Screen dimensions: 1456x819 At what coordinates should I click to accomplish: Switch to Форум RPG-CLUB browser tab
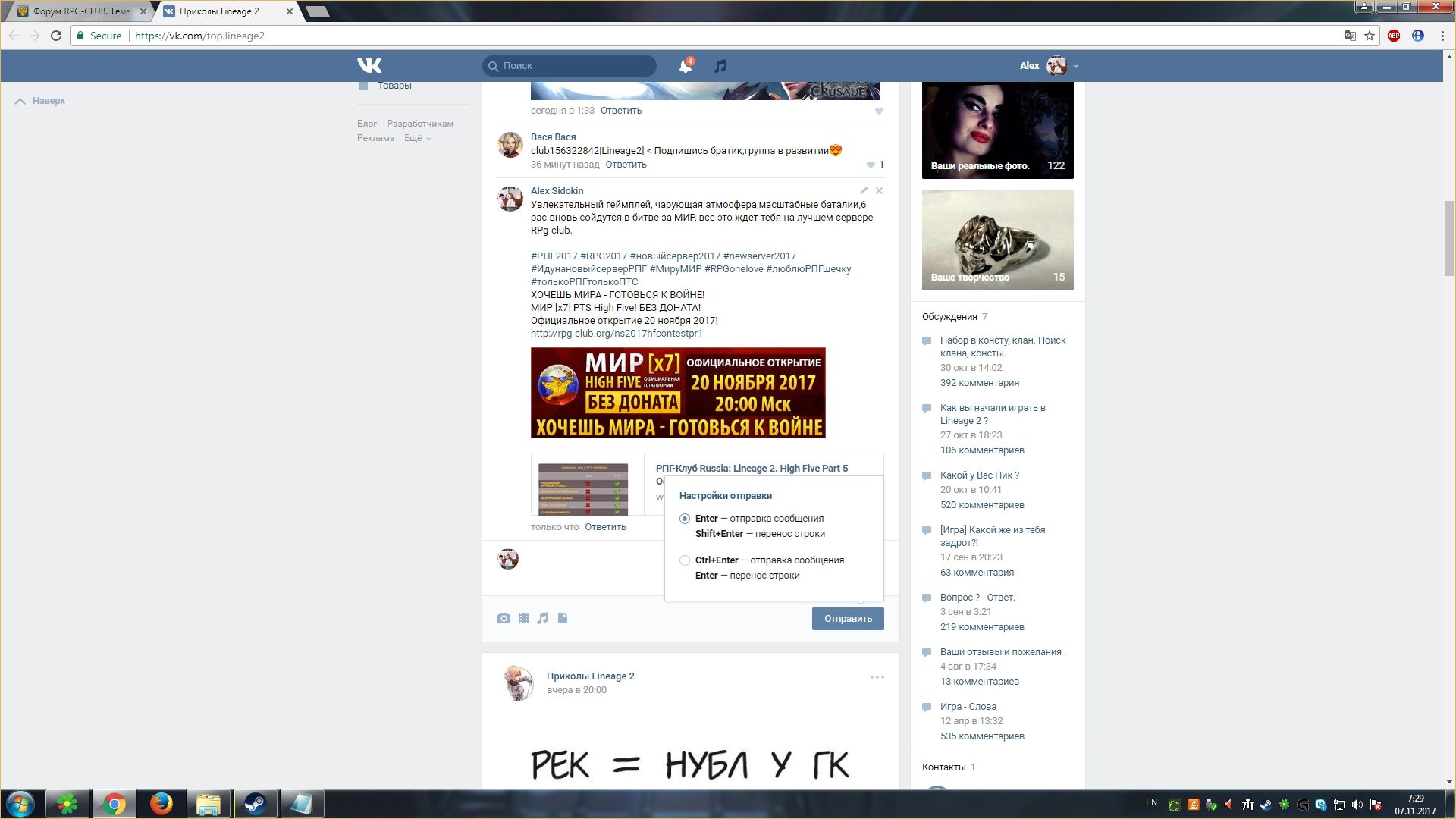[x=81, y=11]
